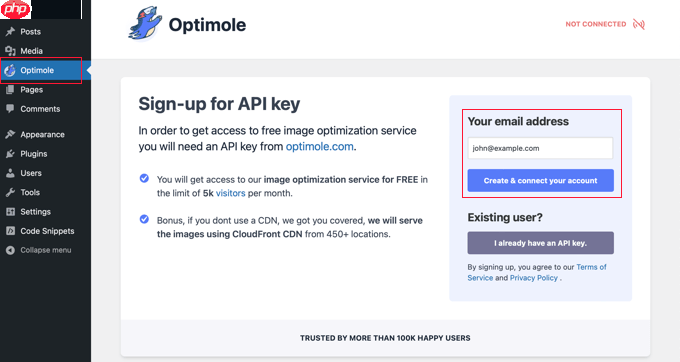Click the Appearance paintbrush icon
The width and height of the screenshot is (680, 362).
click(10, 134)
